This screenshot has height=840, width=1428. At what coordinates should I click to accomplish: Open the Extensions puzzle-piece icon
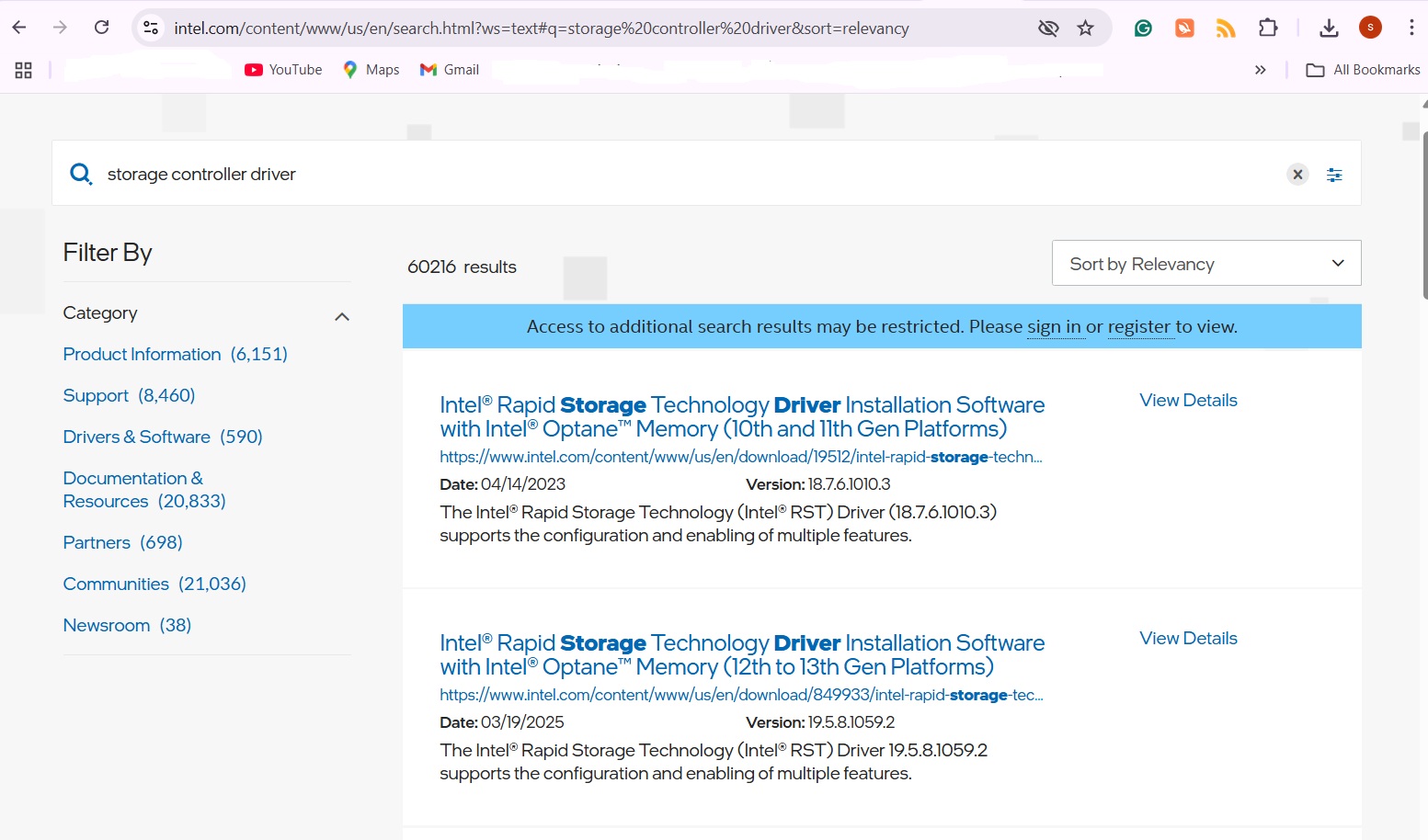[1268, 28]
